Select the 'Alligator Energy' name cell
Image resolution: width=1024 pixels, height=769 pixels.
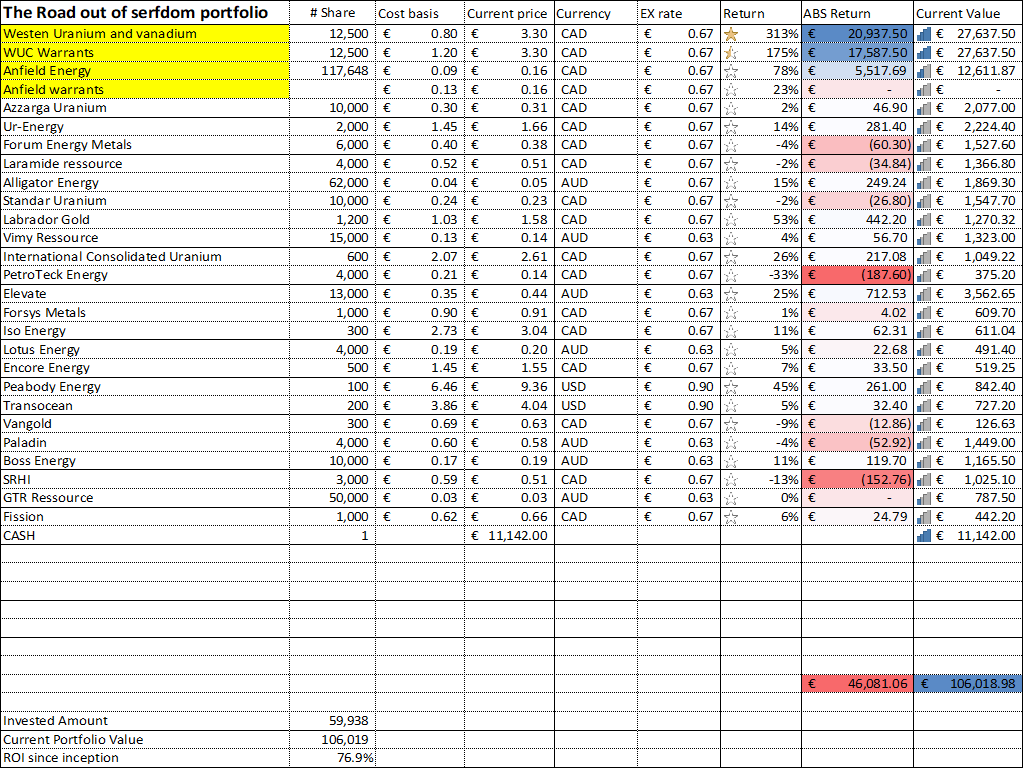point(145,183)
